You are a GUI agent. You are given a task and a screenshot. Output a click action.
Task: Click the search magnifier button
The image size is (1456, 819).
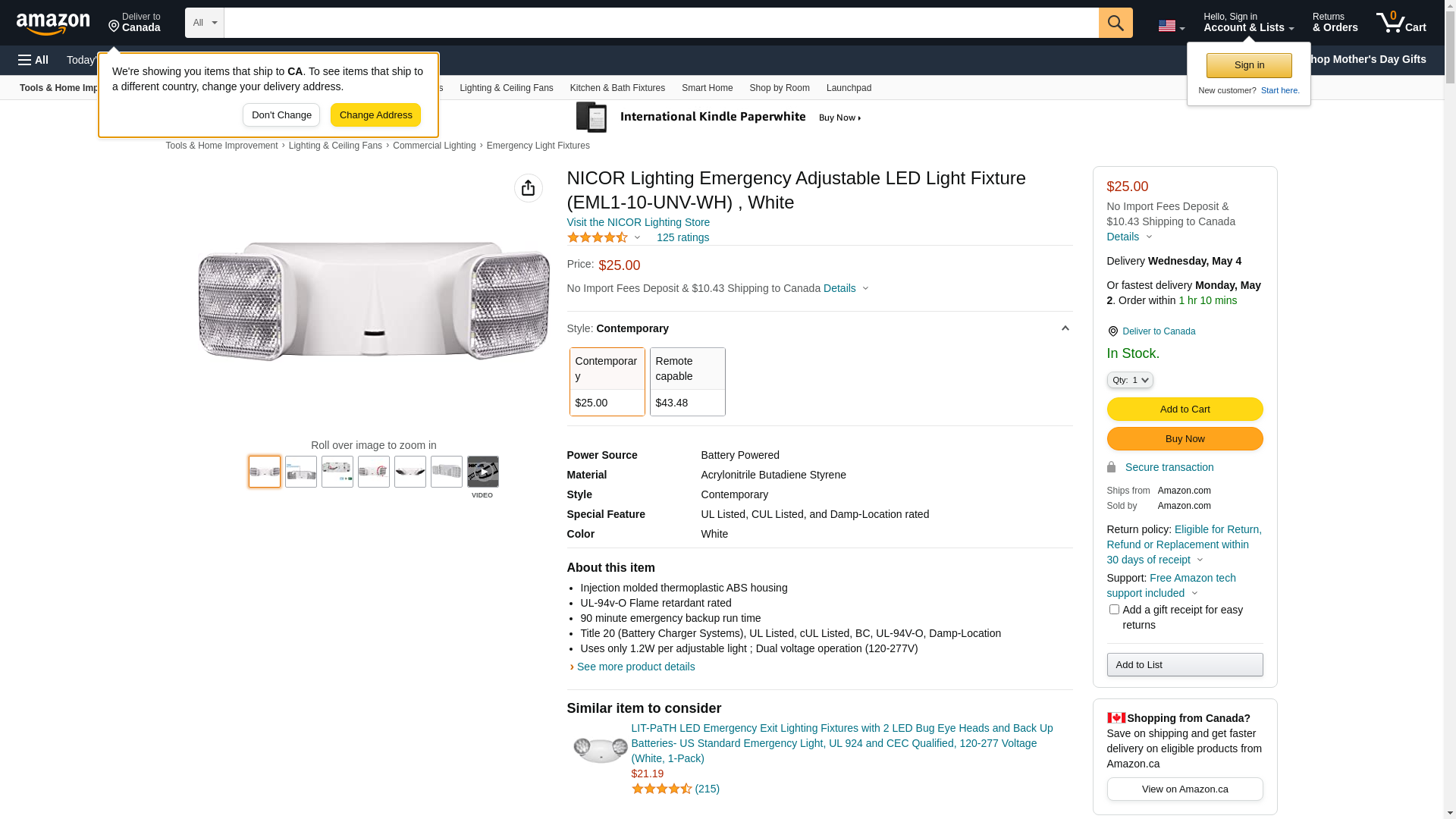pos(1115,23)
